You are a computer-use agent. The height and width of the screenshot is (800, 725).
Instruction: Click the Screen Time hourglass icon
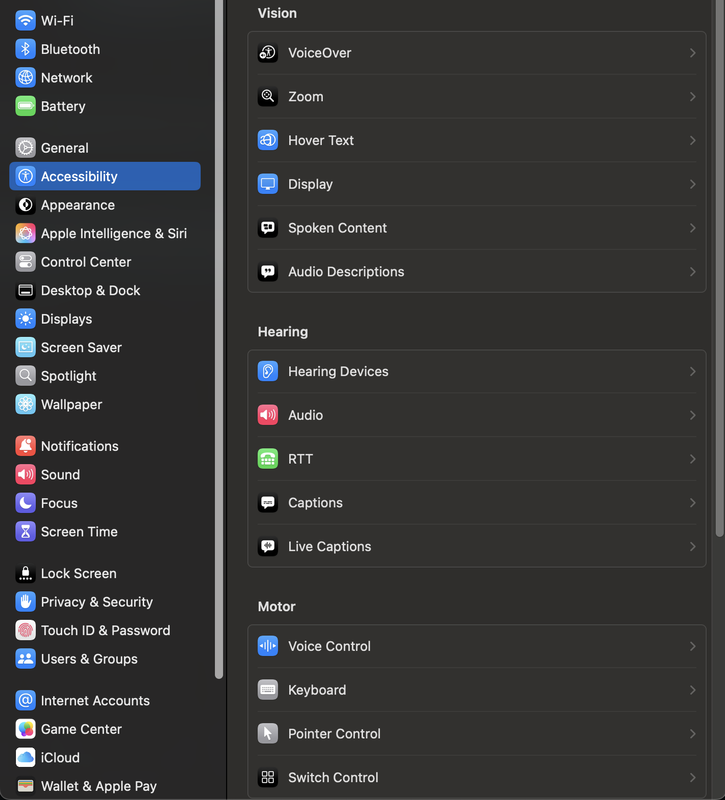[x=26, y=532]
